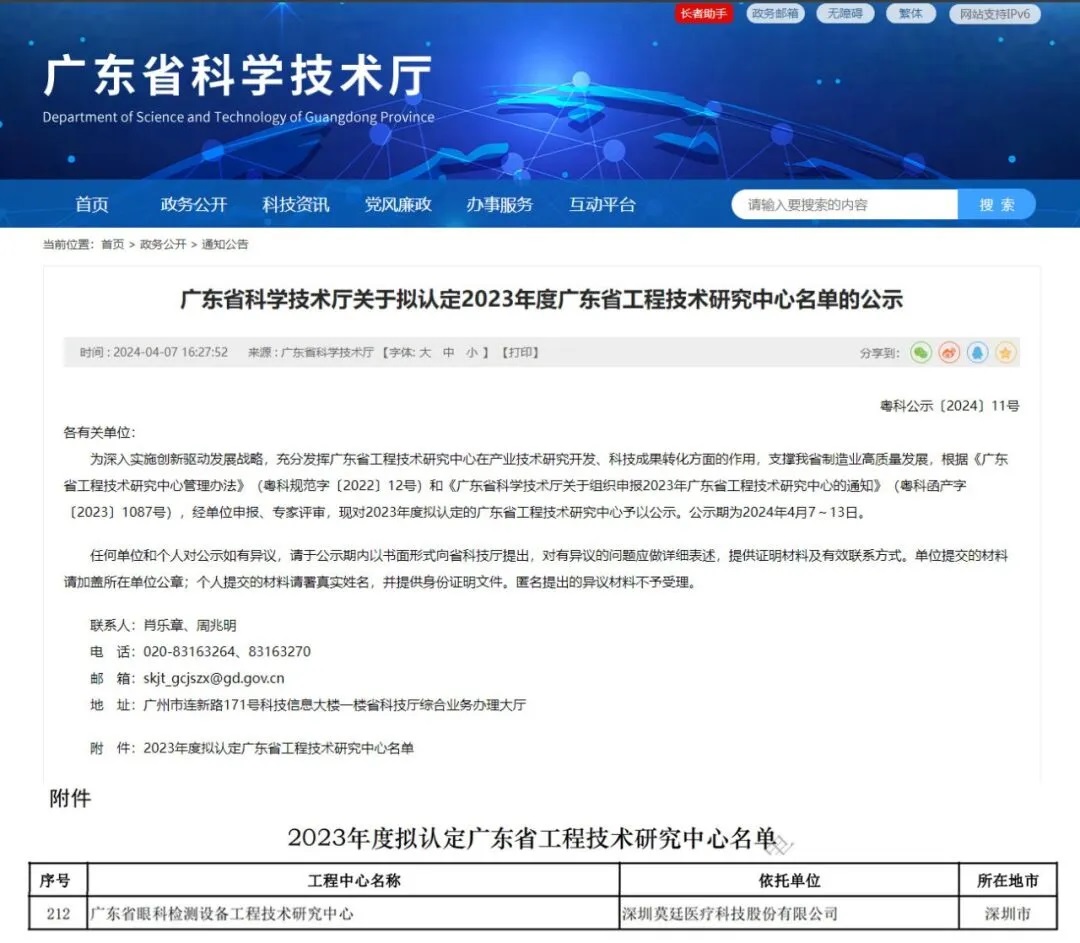Set font size to 大 (large)
The height and width of the screenshot is (943, 1080).
click(426, 353)
